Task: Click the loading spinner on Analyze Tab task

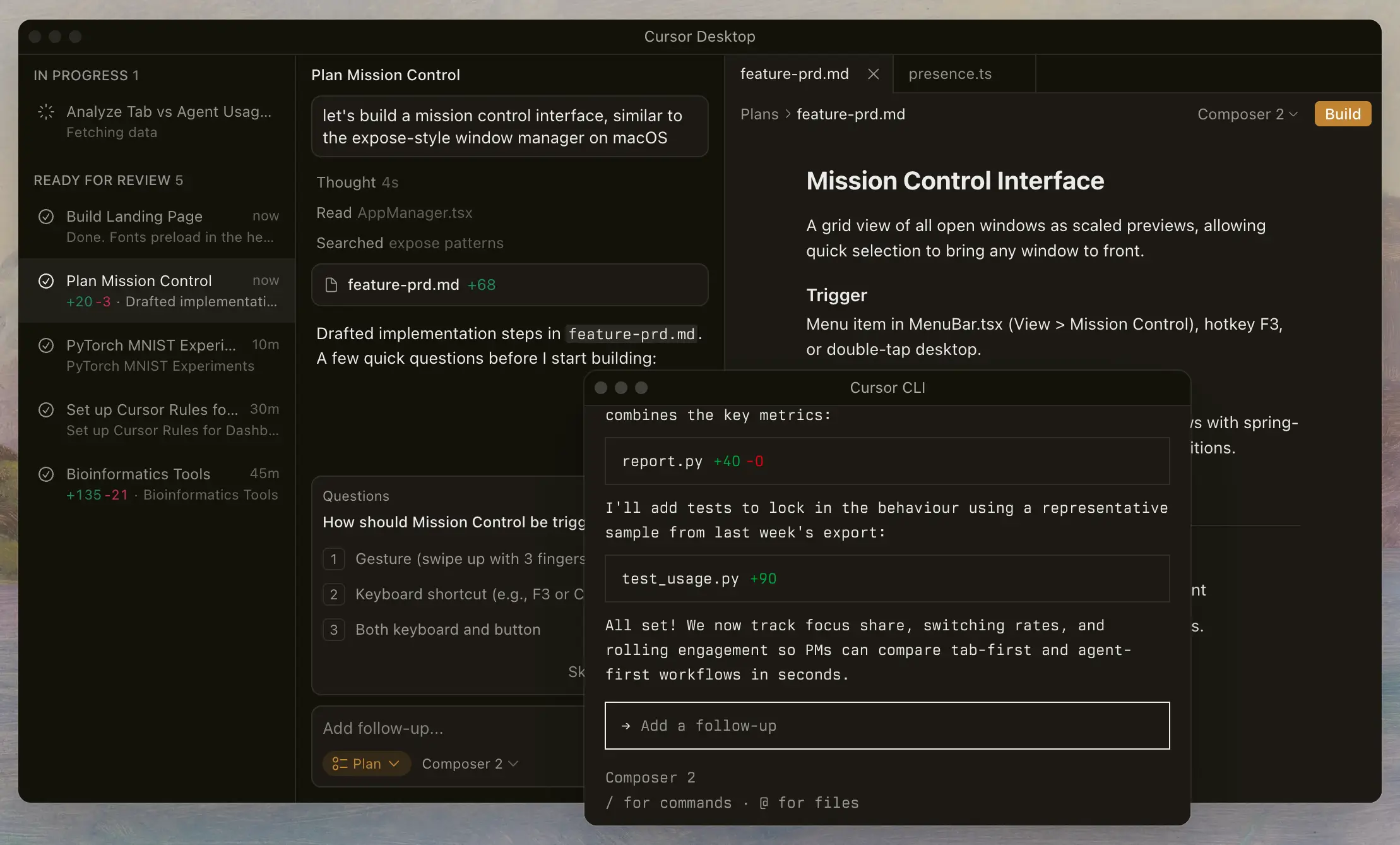Action: [47, 112]
